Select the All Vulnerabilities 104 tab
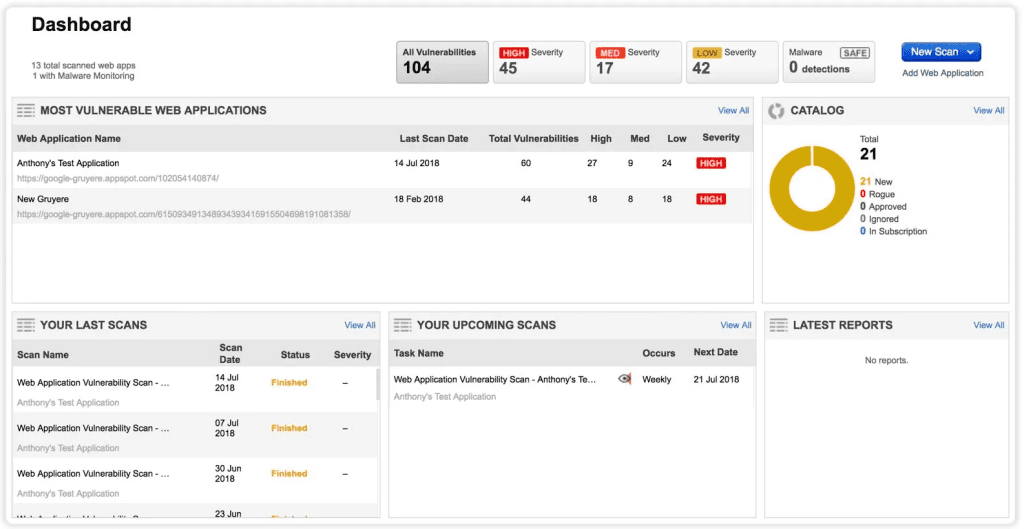Image resolution: width=1024 pixels, height=529 pixels. (x=443, y=62)
